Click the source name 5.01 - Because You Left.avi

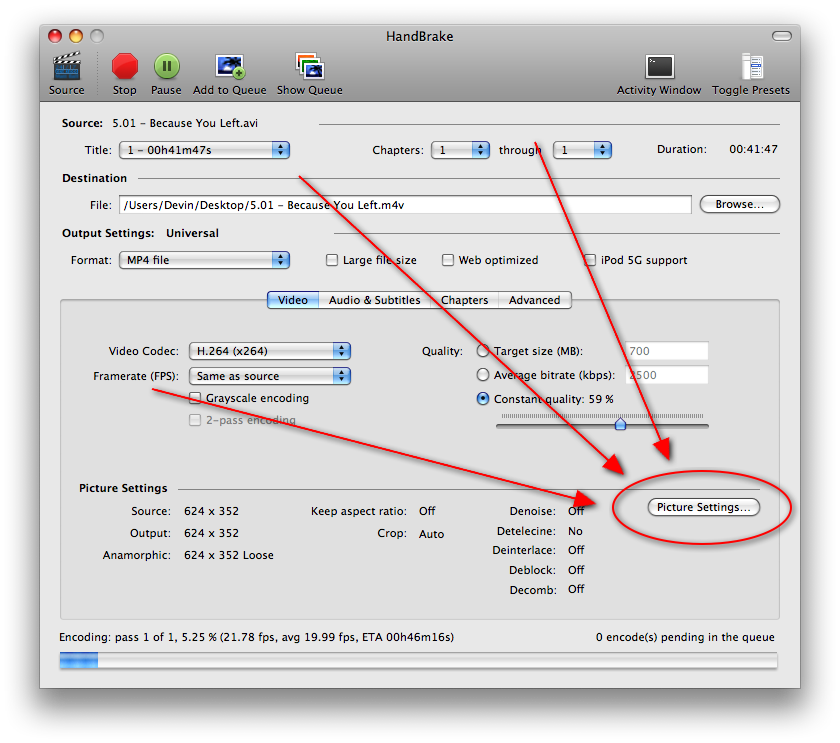tap(185, 123)
